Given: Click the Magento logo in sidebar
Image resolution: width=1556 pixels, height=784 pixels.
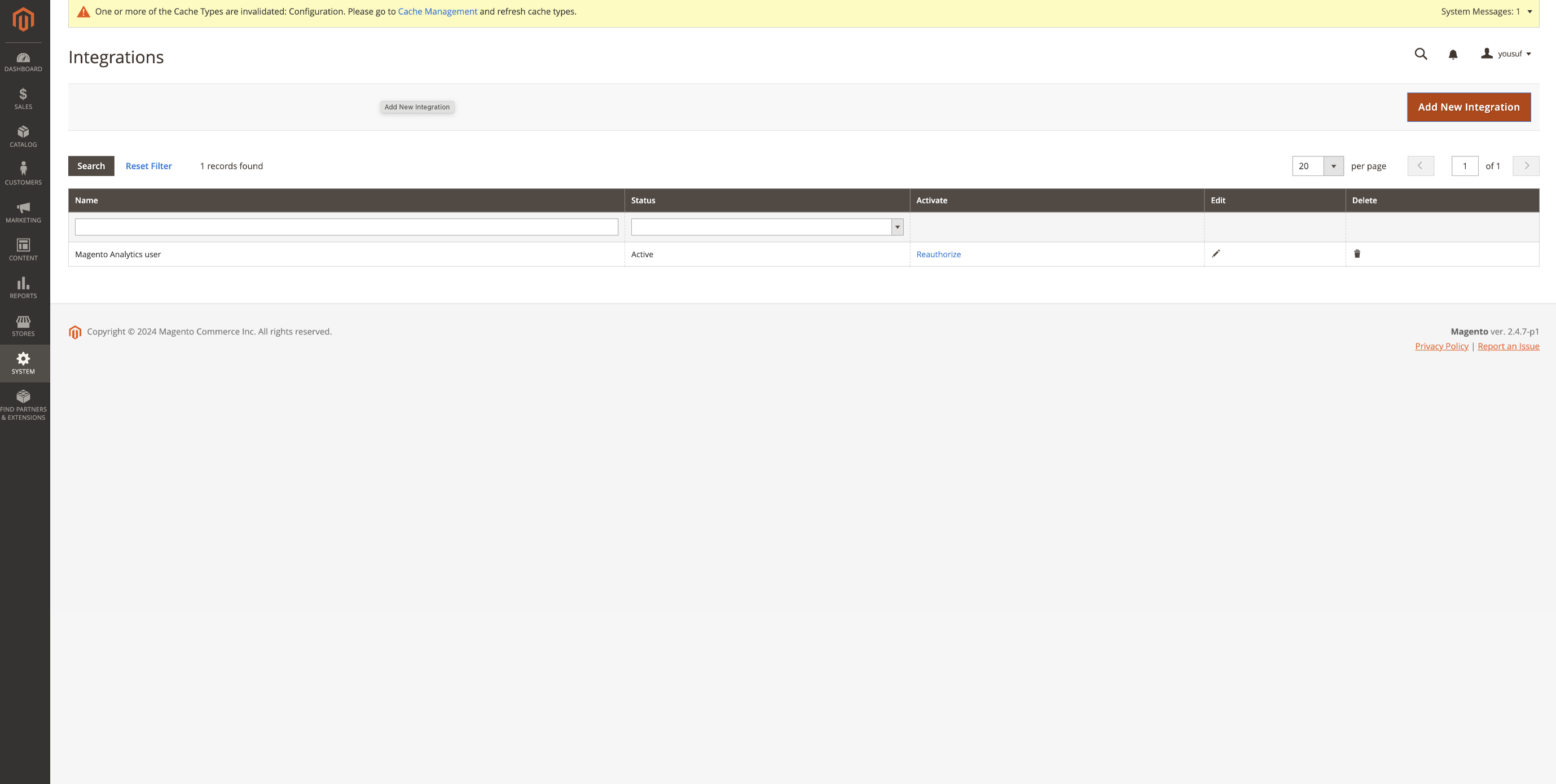Looking at the screenshot, I should (x=23, y=19).
